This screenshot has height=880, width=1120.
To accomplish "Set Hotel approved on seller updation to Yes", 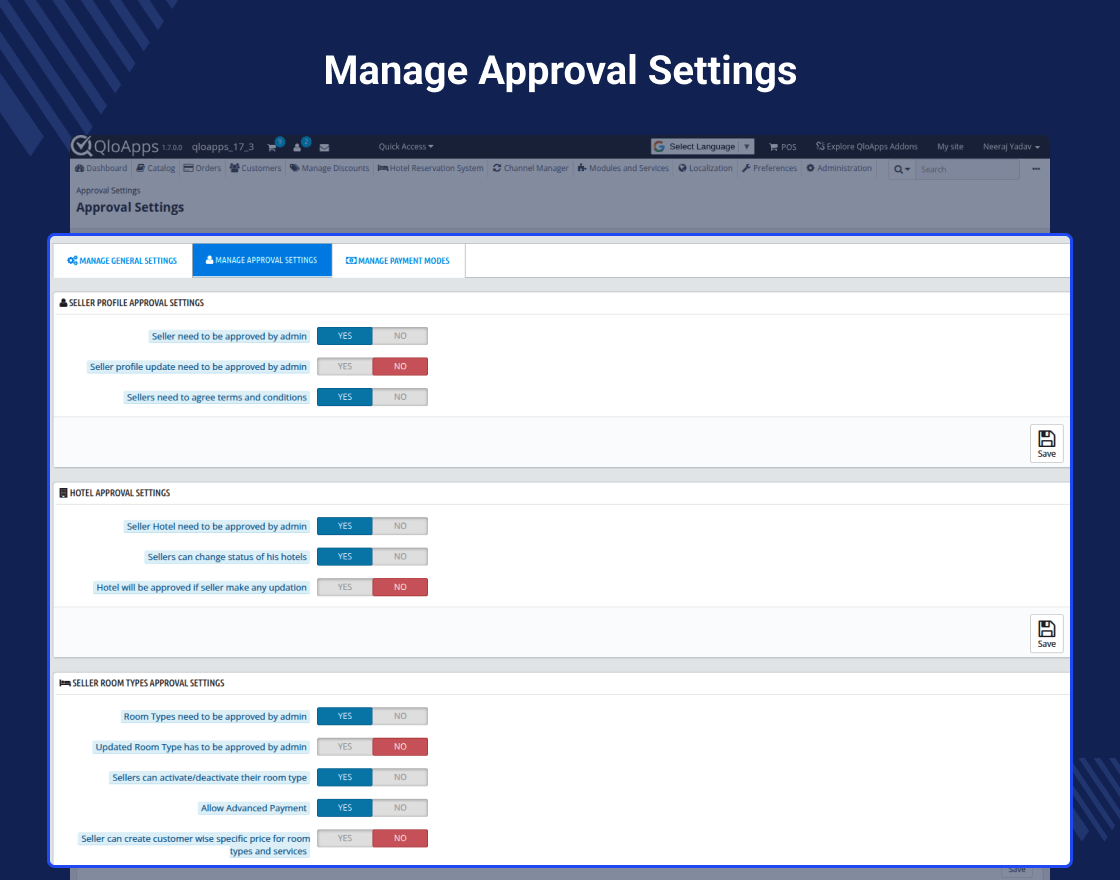I will pos(345,587).
